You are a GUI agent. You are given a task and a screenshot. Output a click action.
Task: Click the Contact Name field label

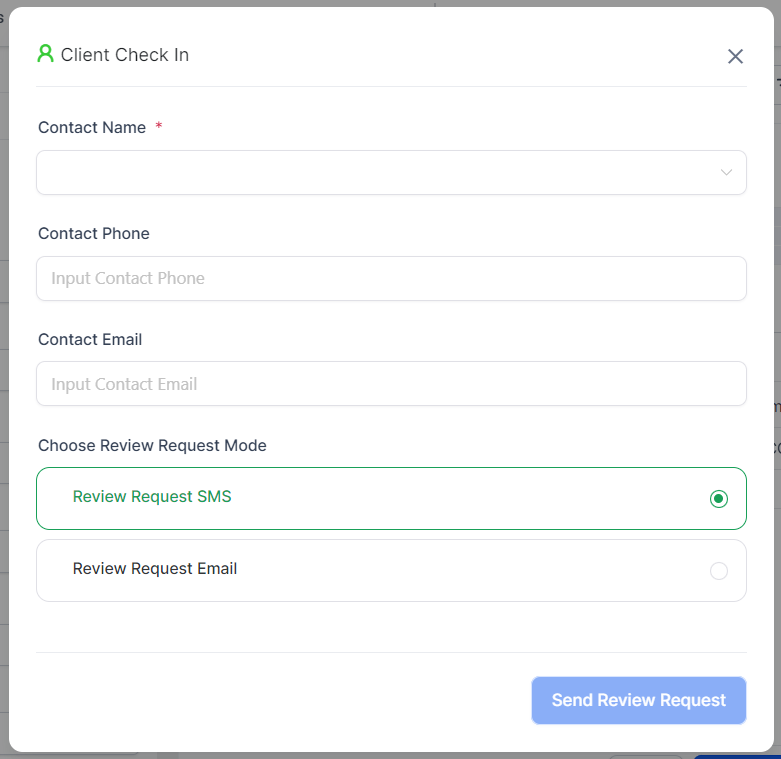coord(92,128)
